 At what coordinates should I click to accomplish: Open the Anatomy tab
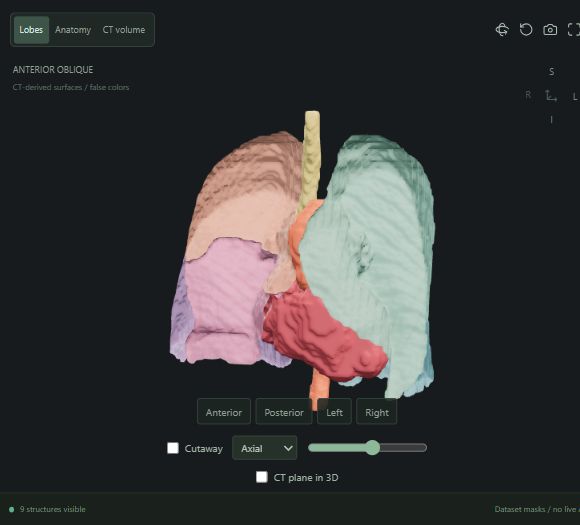[73, 30]
